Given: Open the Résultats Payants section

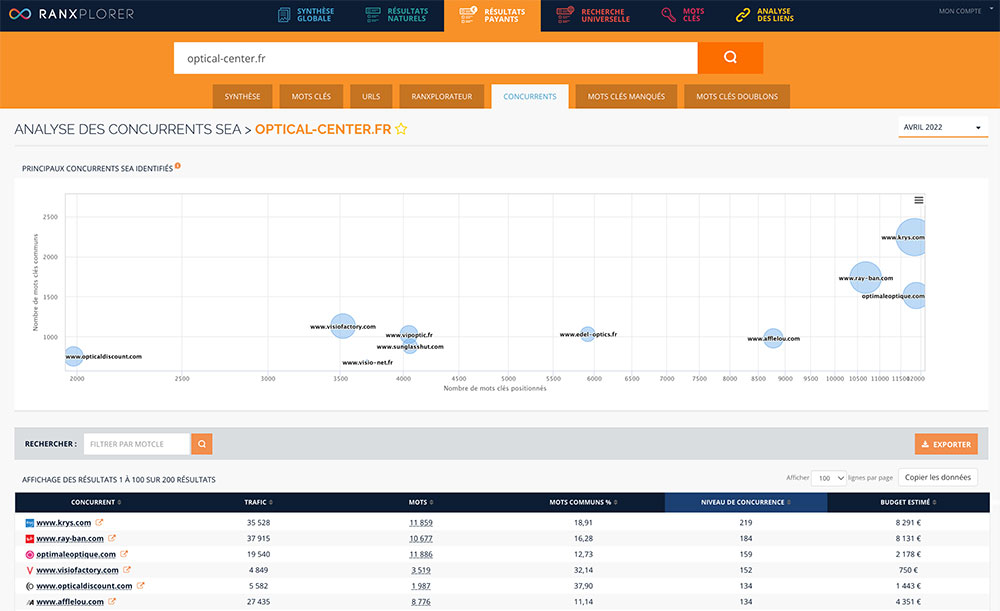Looking at the screenshot, I should pyautogui.click(x=492, y=15).
